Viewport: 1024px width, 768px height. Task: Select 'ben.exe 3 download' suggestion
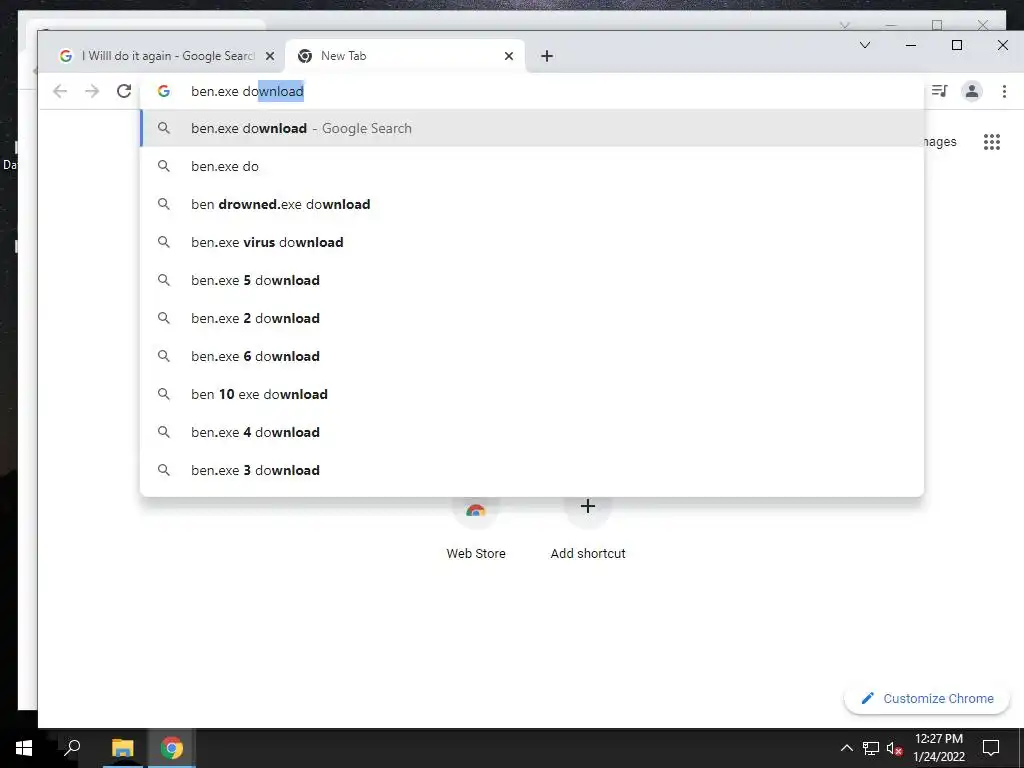532,470
